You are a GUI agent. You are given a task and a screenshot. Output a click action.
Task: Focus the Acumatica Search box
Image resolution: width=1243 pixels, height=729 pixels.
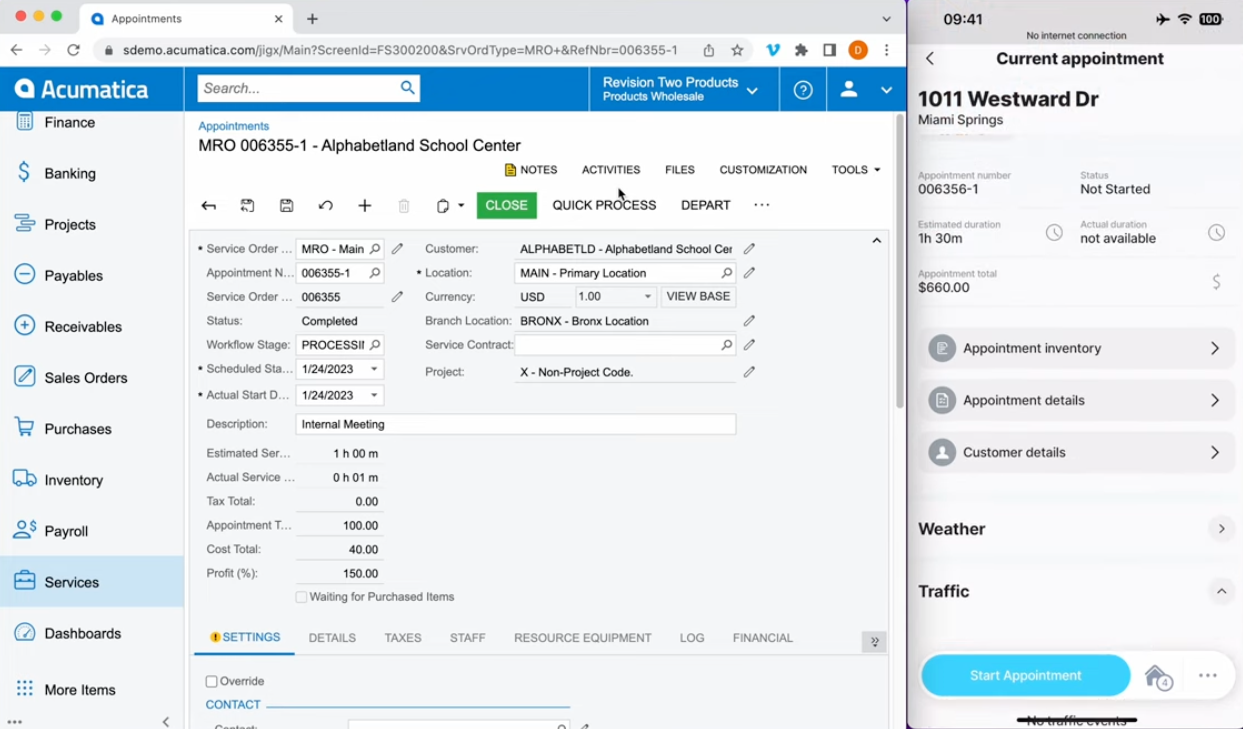coord(298,88)
